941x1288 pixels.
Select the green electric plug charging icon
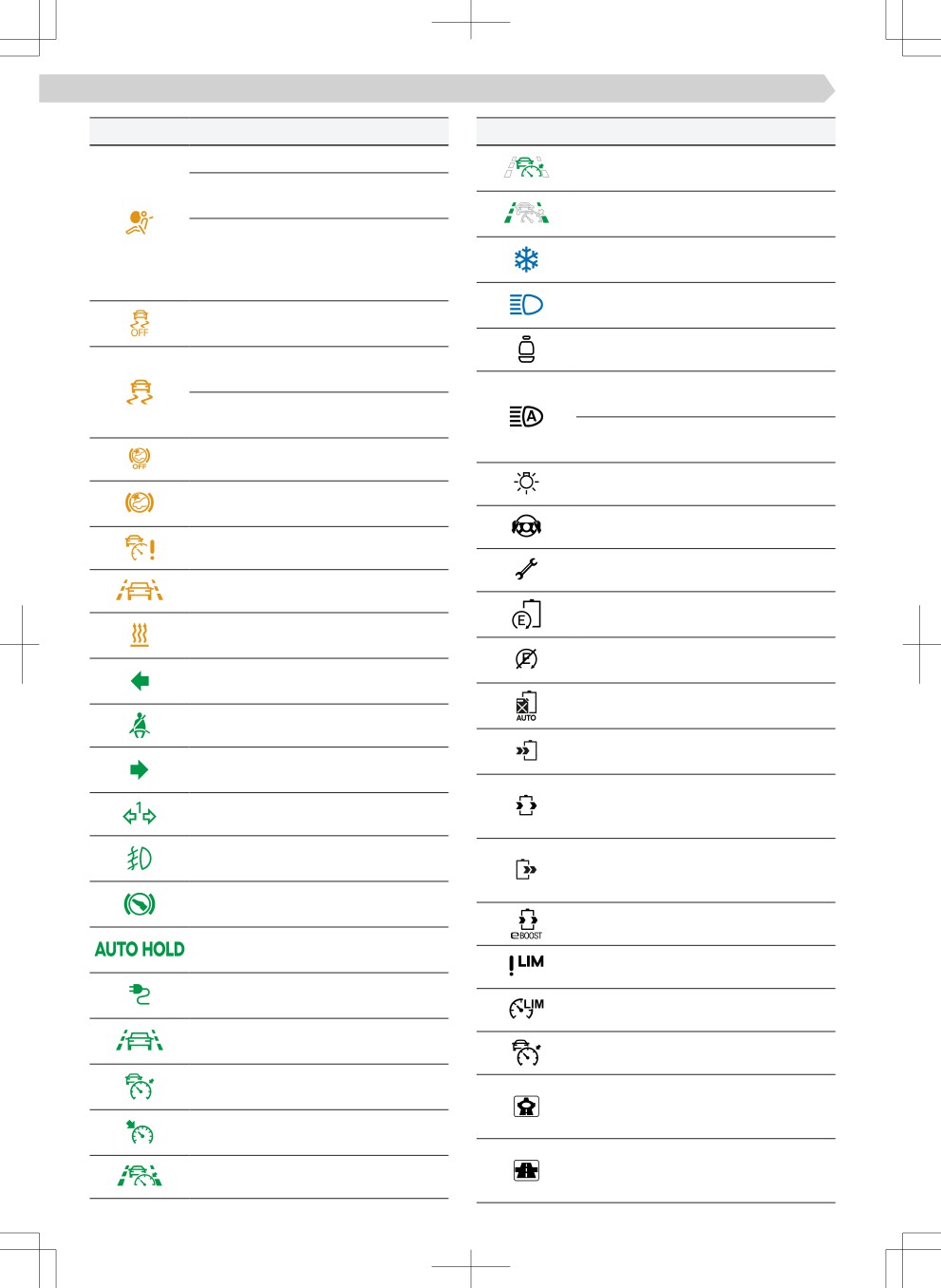pyautogui.click(x=140, y=994)
